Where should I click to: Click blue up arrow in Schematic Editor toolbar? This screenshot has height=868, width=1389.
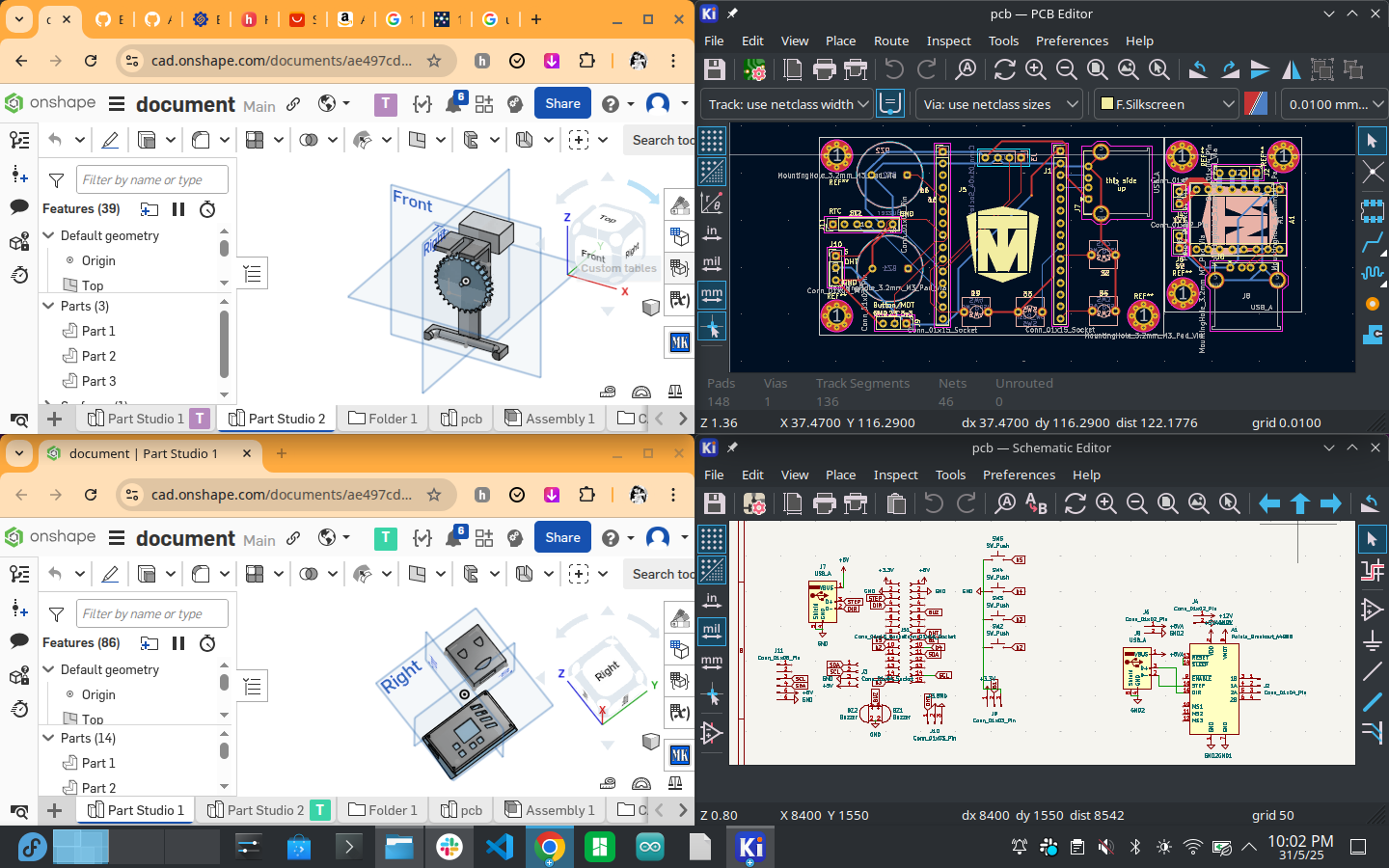pos(1300,503)
